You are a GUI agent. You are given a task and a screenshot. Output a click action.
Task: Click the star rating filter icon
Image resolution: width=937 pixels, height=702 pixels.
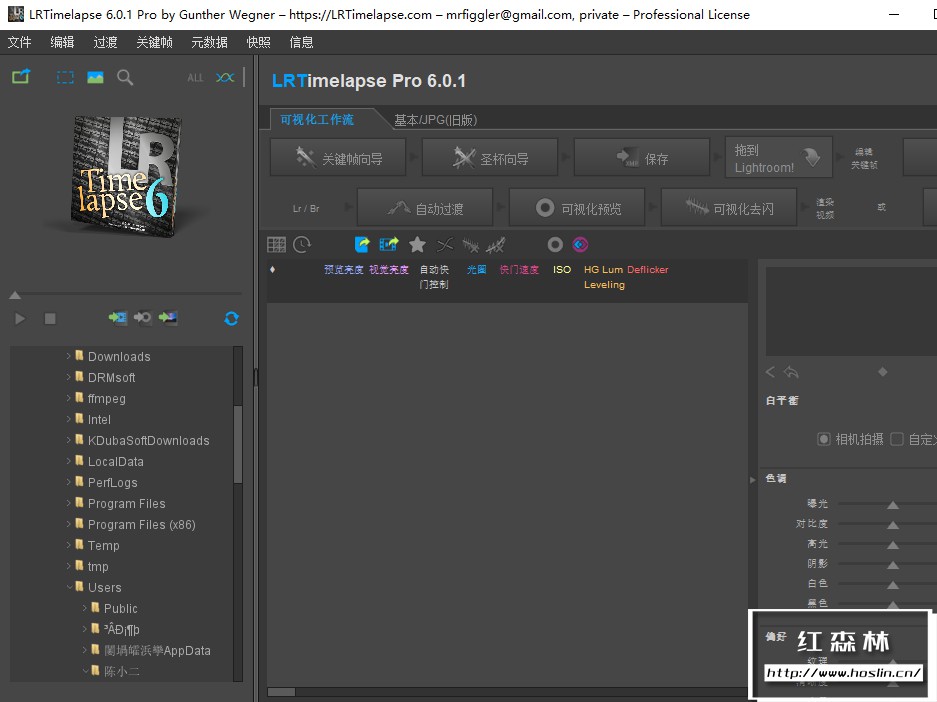pyautogui.click(x=417, y=244)
